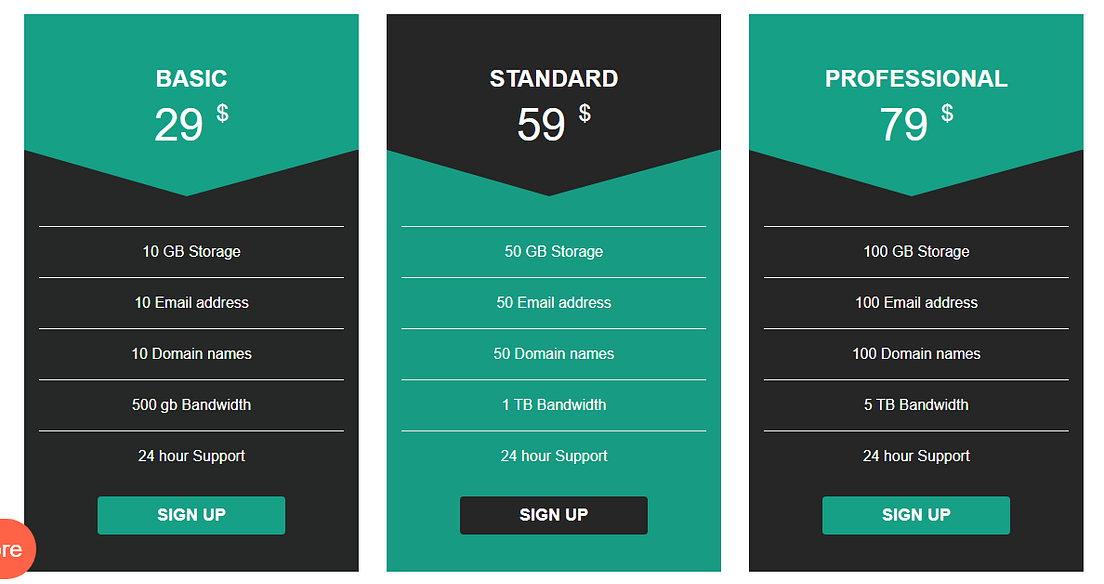The image size is (1104, 584).
Task: Select 24 hour Support on STANDARD plan
Action: pos(553,455)
